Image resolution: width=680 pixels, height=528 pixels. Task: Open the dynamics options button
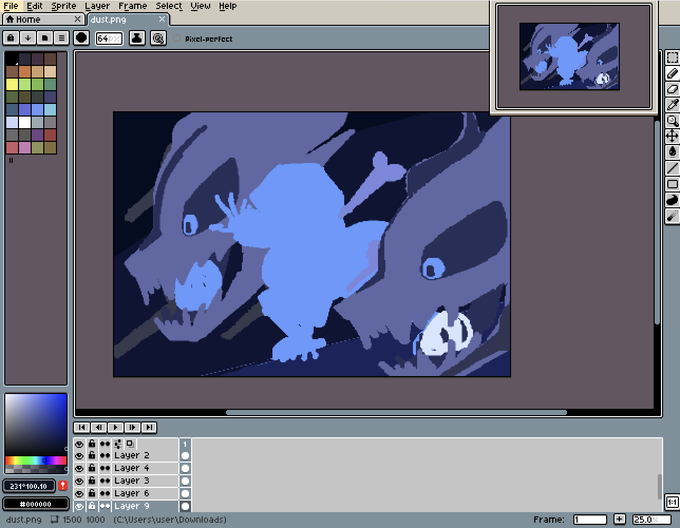click(x=158, y=38)
